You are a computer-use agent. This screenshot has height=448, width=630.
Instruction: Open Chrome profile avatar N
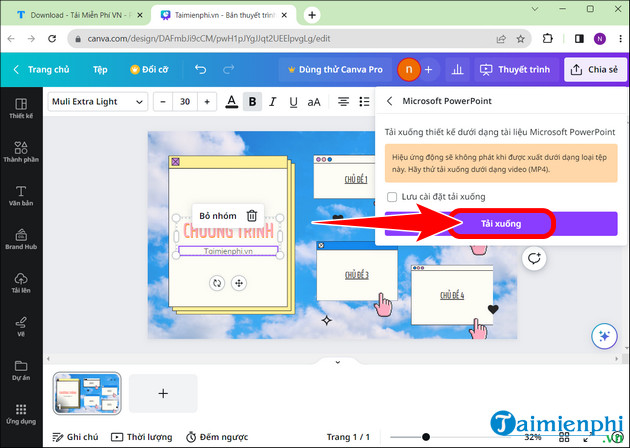(600, 39)
